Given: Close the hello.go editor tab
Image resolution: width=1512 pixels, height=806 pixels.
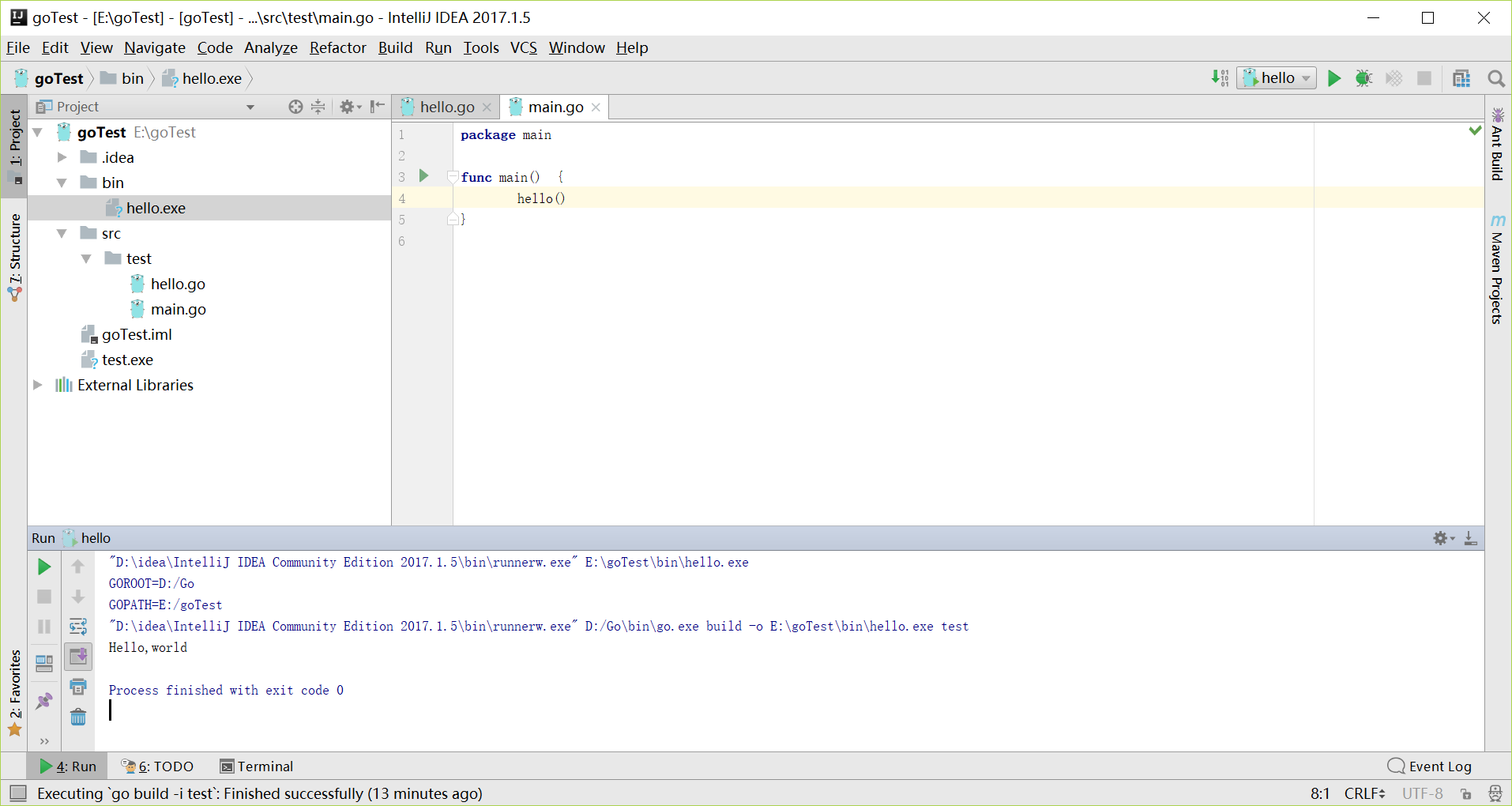Looking at the screenshot, I should tap(487, 107).
